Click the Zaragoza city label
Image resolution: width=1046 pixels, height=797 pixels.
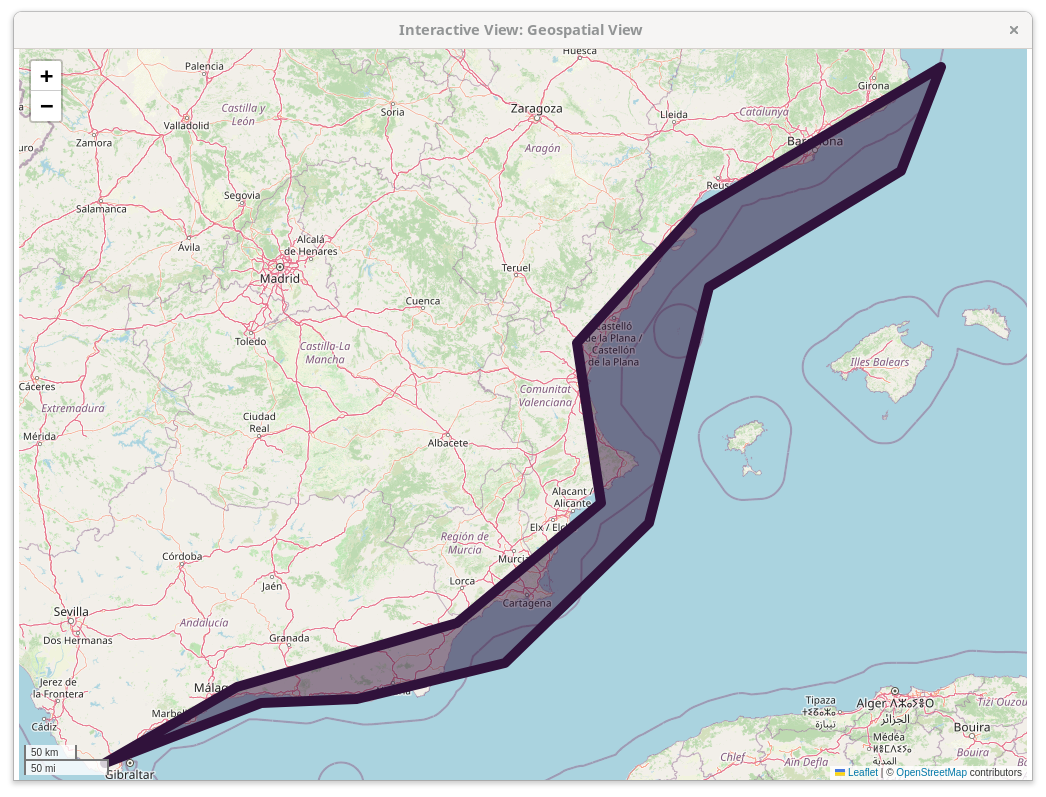(536, 109)
